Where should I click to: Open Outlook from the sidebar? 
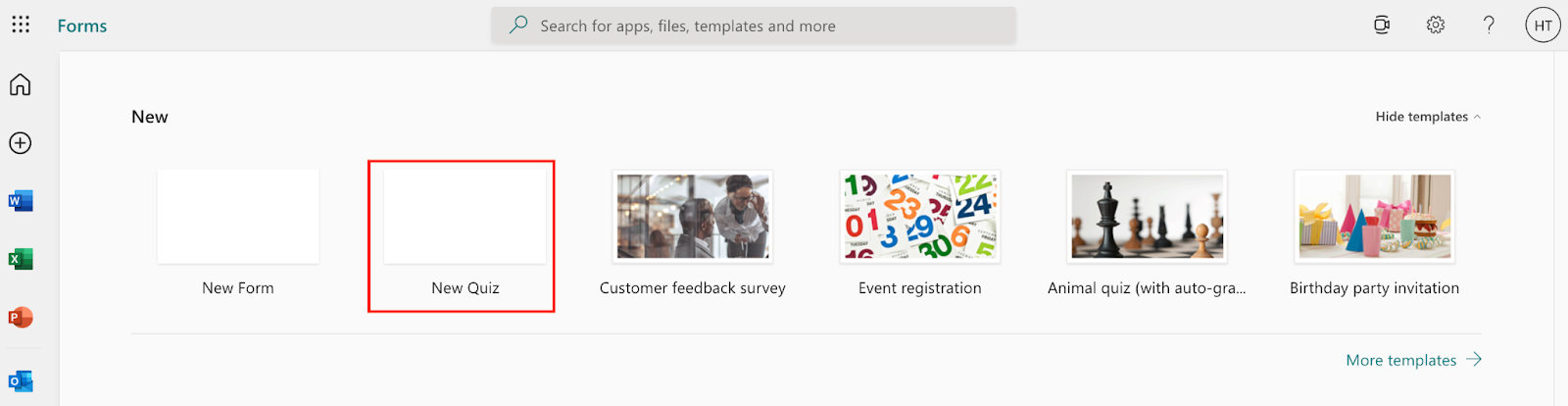point(21,381)
